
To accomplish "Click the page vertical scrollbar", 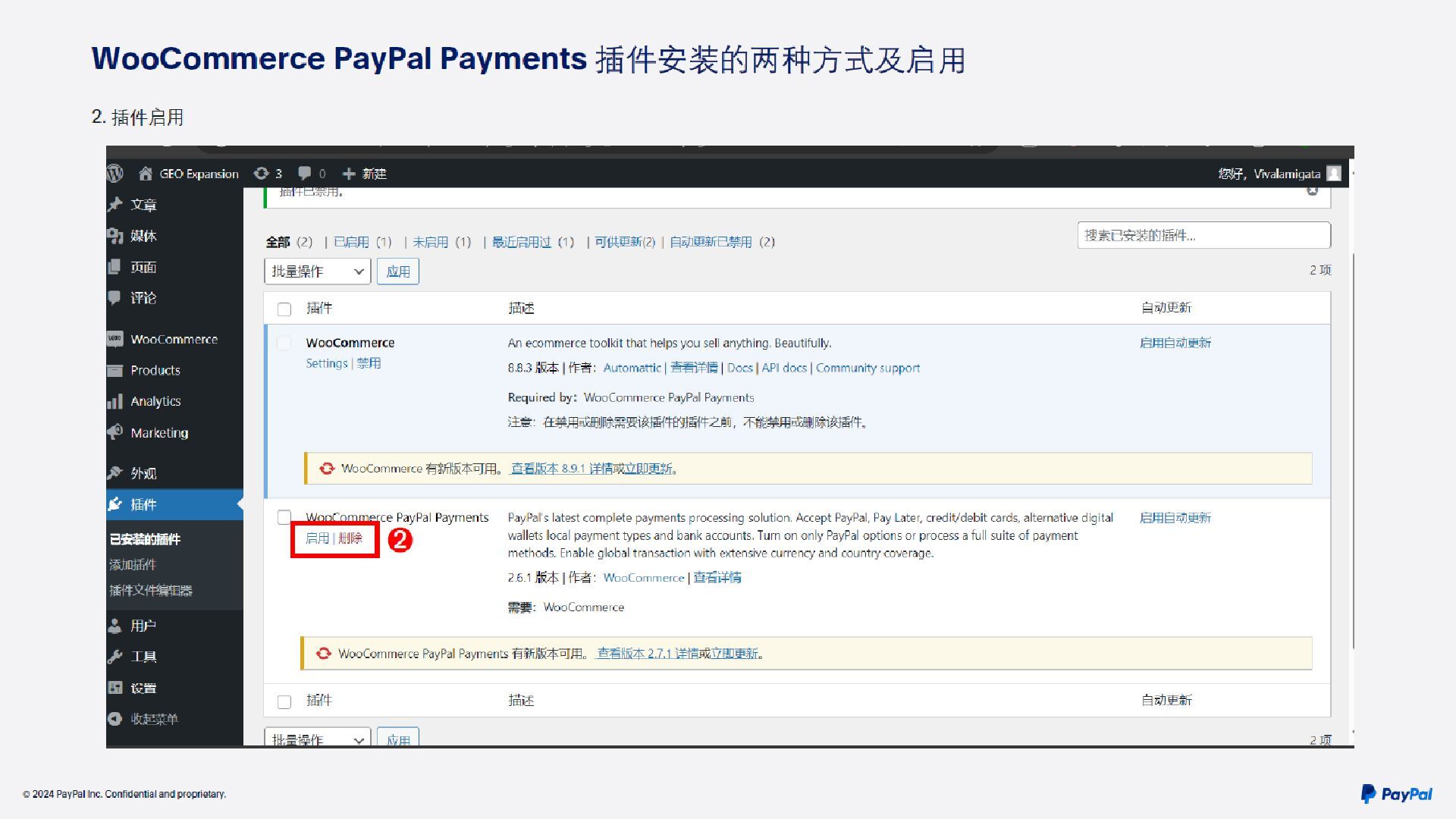I will coord(1354,451).
